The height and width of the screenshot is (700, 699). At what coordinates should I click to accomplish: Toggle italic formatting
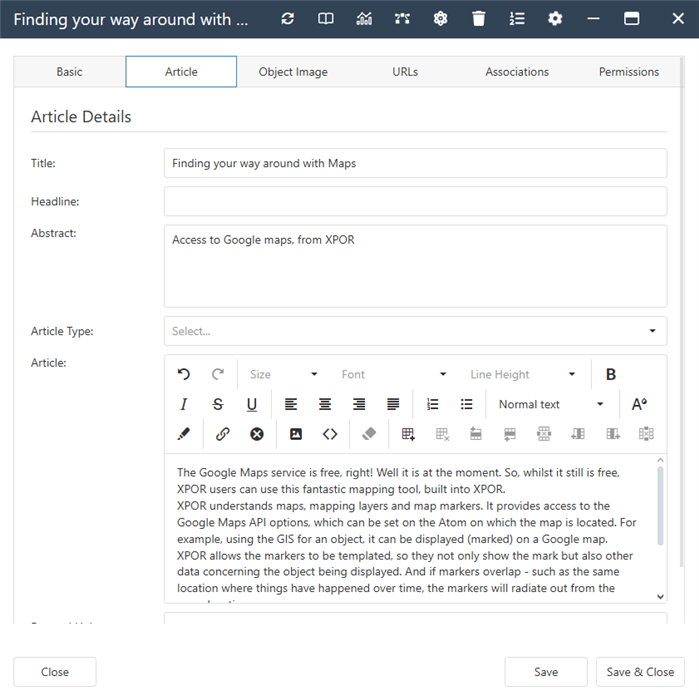(183, 404)
